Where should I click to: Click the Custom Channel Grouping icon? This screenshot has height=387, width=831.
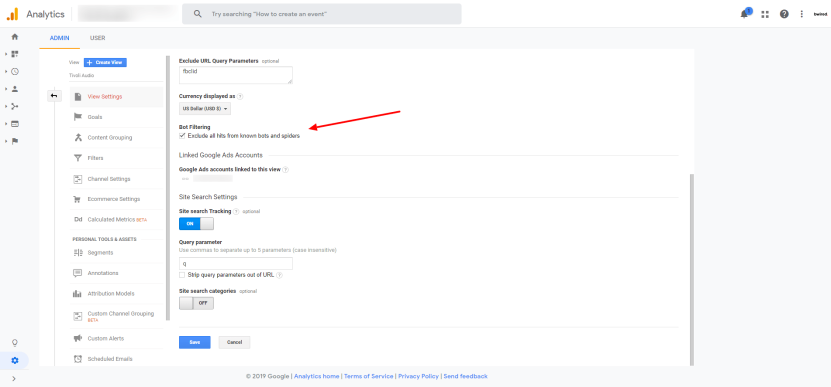[78, 316]
